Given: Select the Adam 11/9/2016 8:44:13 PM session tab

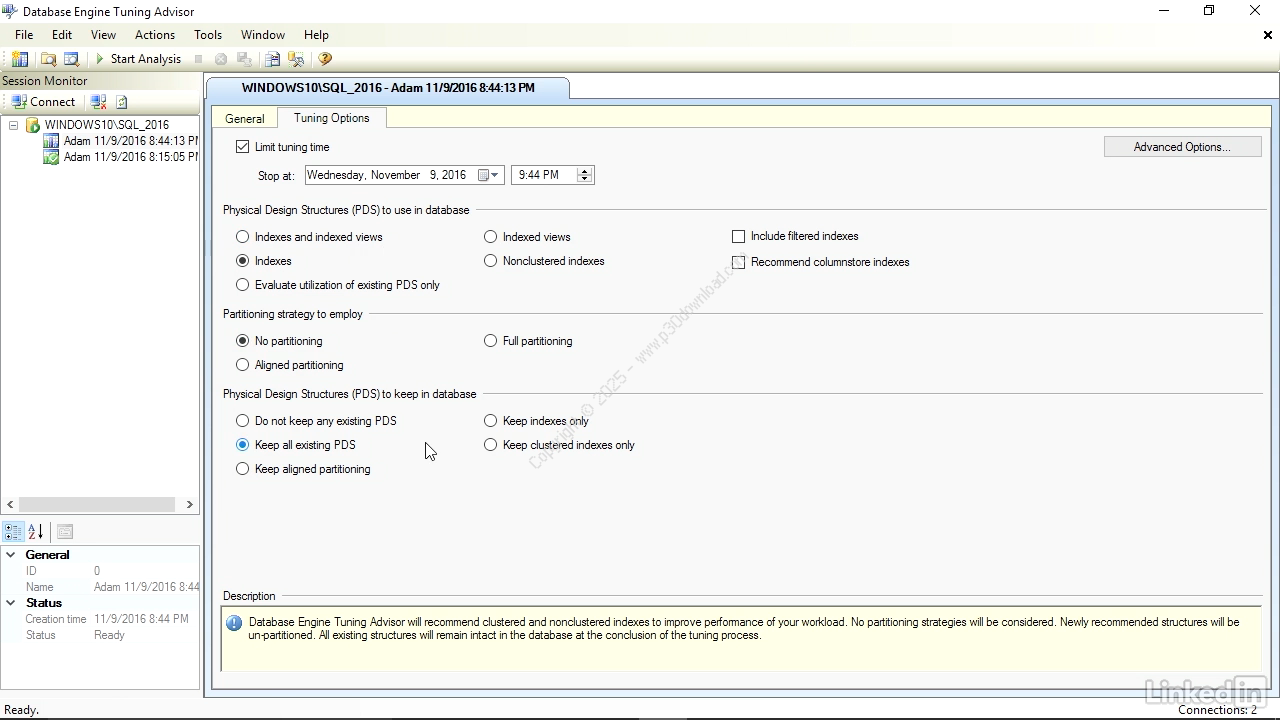Looking at the screenshot, I should pyautogui.click(x=388, y=88).
